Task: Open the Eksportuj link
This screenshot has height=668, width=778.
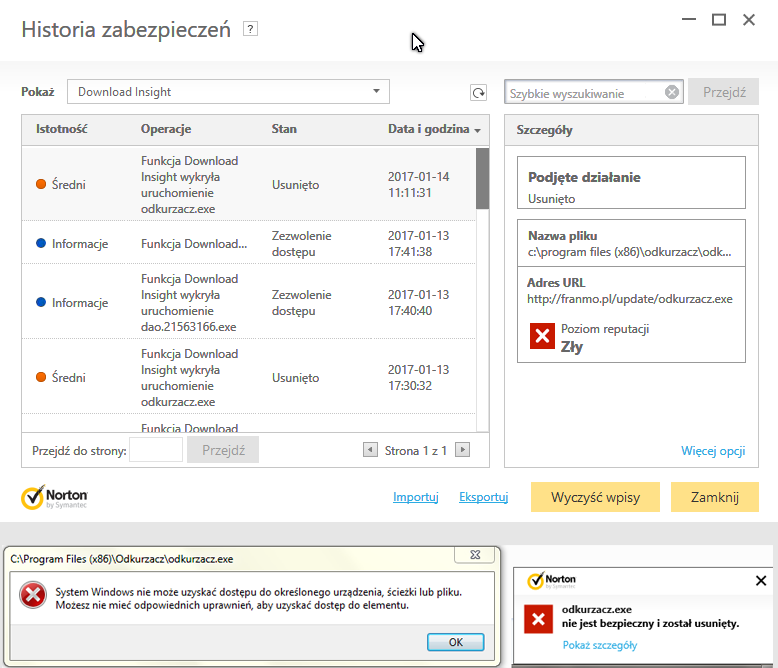Action: [484, 497]
